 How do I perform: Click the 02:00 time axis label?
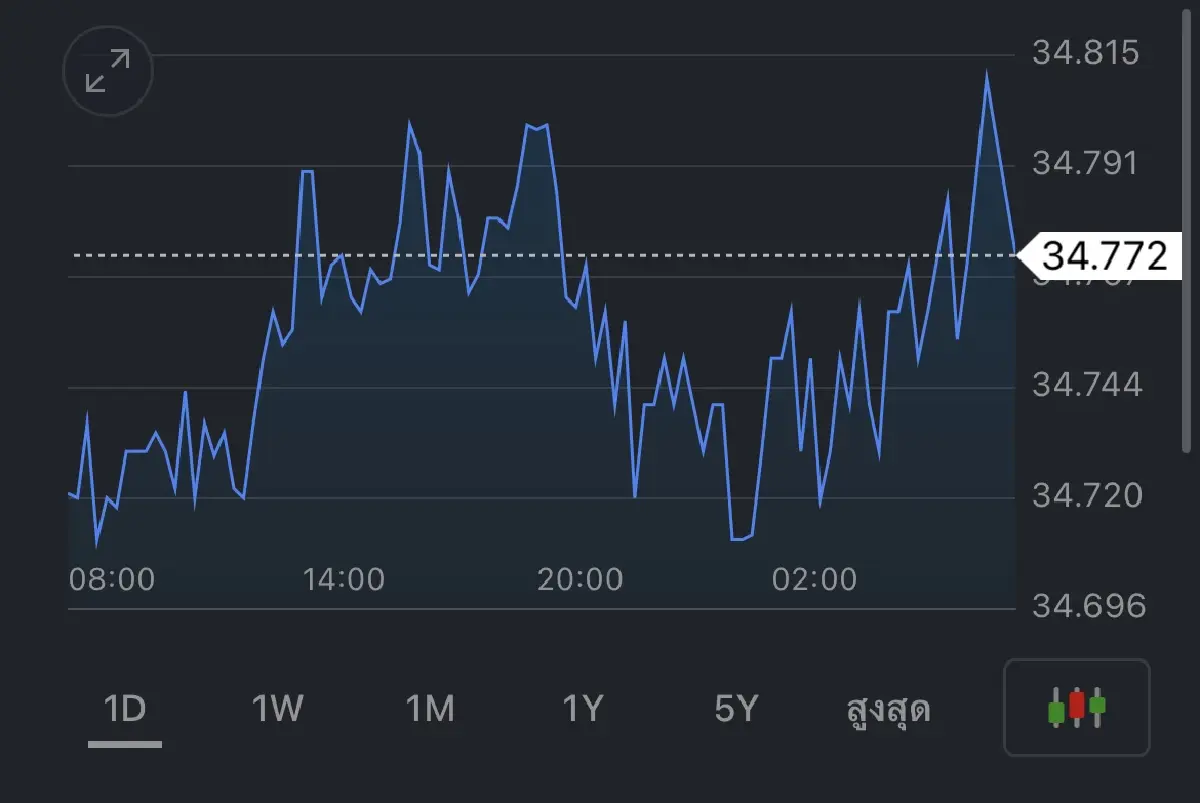pyautogui.click(x=814, y=579)
